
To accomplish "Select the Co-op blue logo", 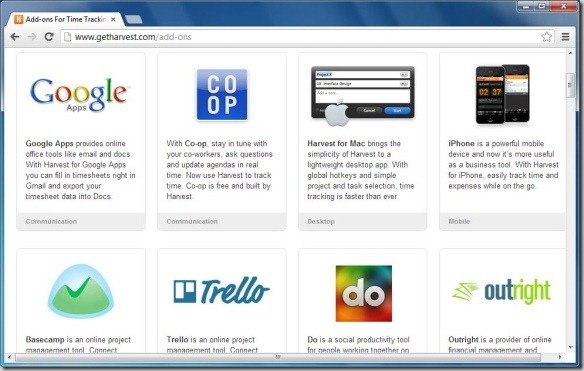I will coord(222,95).
